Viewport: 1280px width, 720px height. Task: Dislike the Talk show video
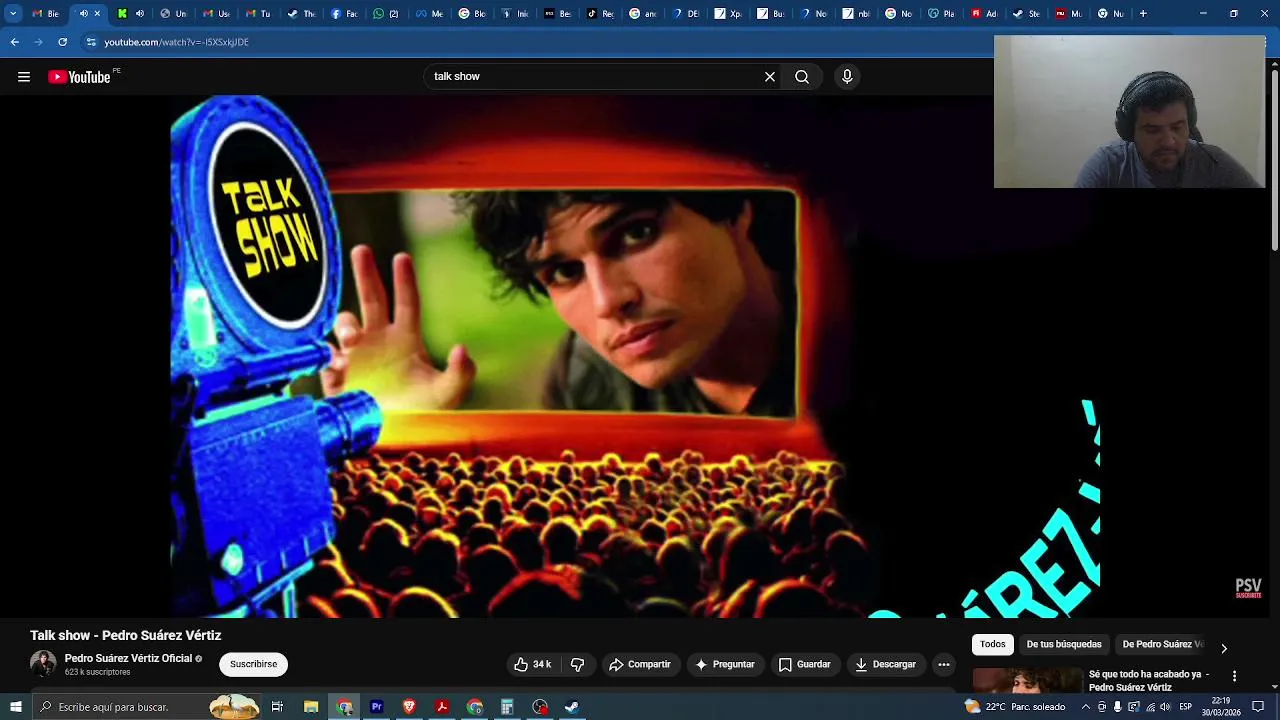[577, 664]
